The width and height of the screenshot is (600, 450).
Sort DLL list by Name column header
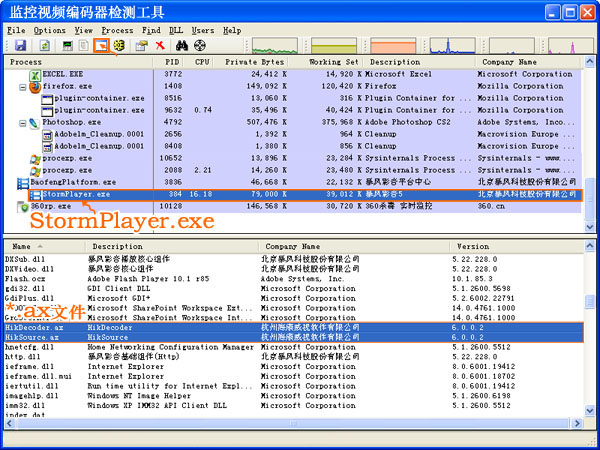point(22,246)
